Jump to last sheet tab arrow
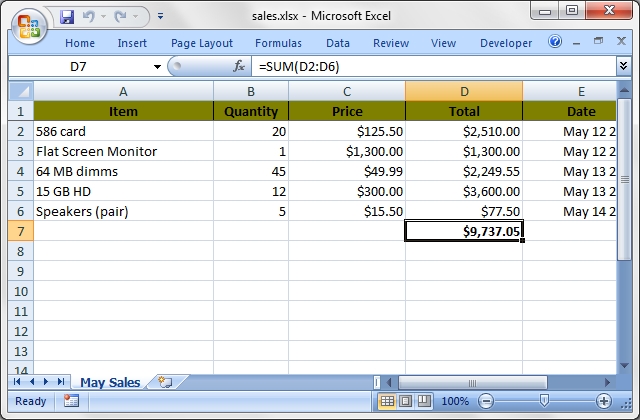The height and width of the screenshot is (420, 640). pyautogui.click(x=61, y=382)
